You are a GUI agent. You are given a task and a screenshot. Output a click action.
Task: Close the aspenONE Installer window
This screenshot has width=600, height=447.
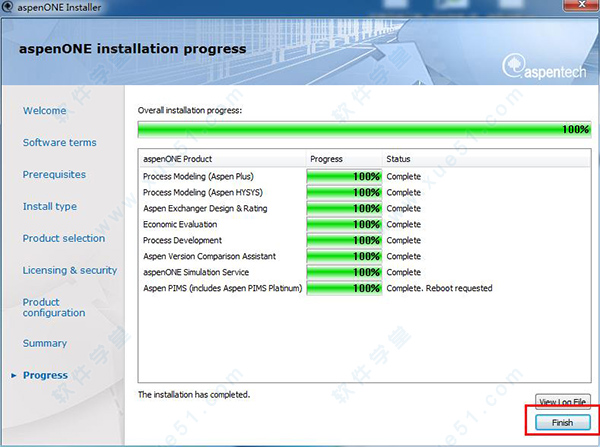[581, 5]
